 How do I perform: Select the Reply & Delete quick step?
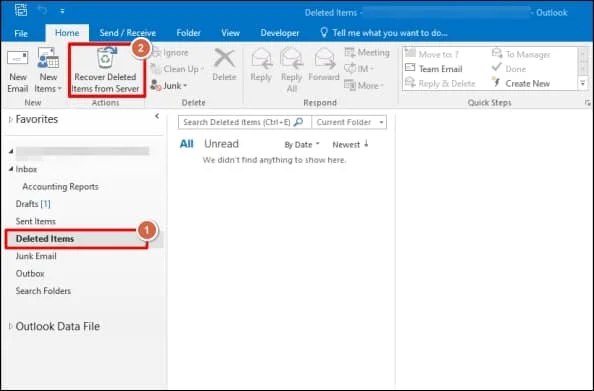440,83
